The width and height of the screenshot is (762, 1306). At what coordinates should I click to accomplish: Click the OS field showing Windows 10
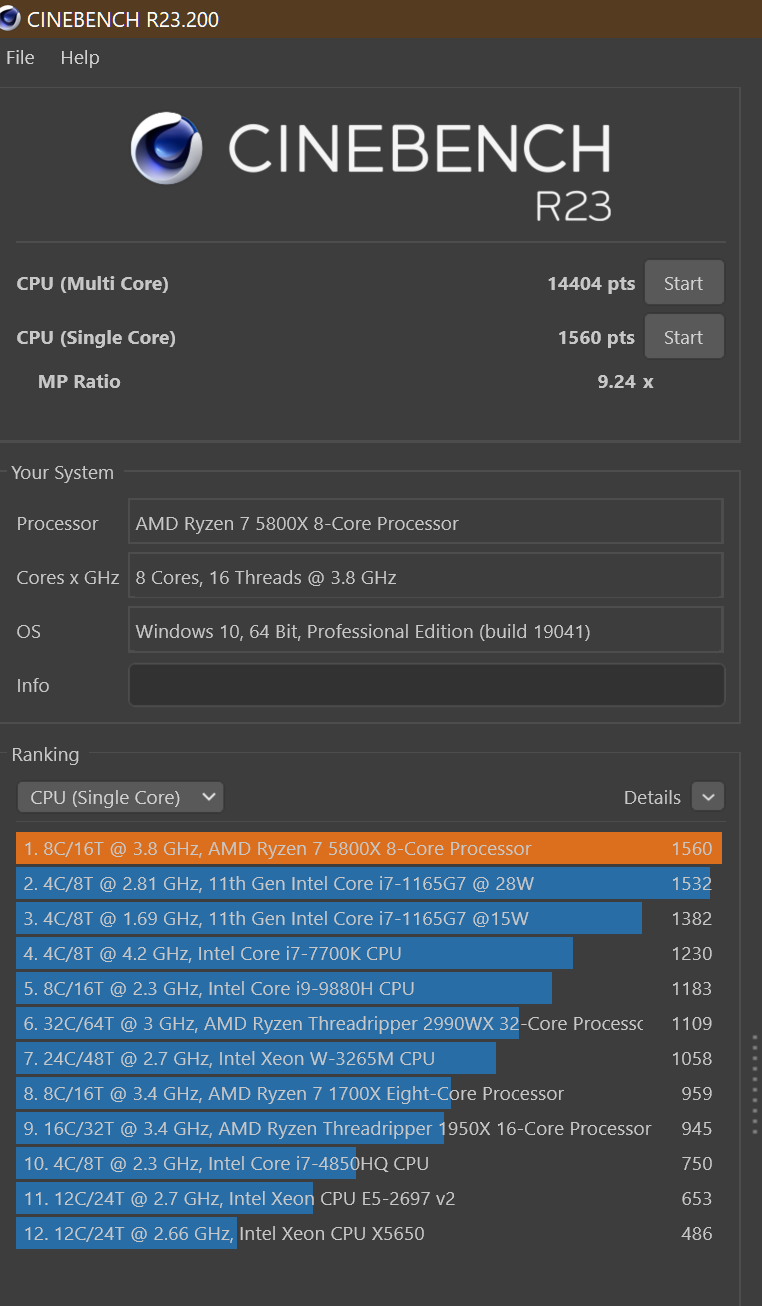click(x=426, y=631)
